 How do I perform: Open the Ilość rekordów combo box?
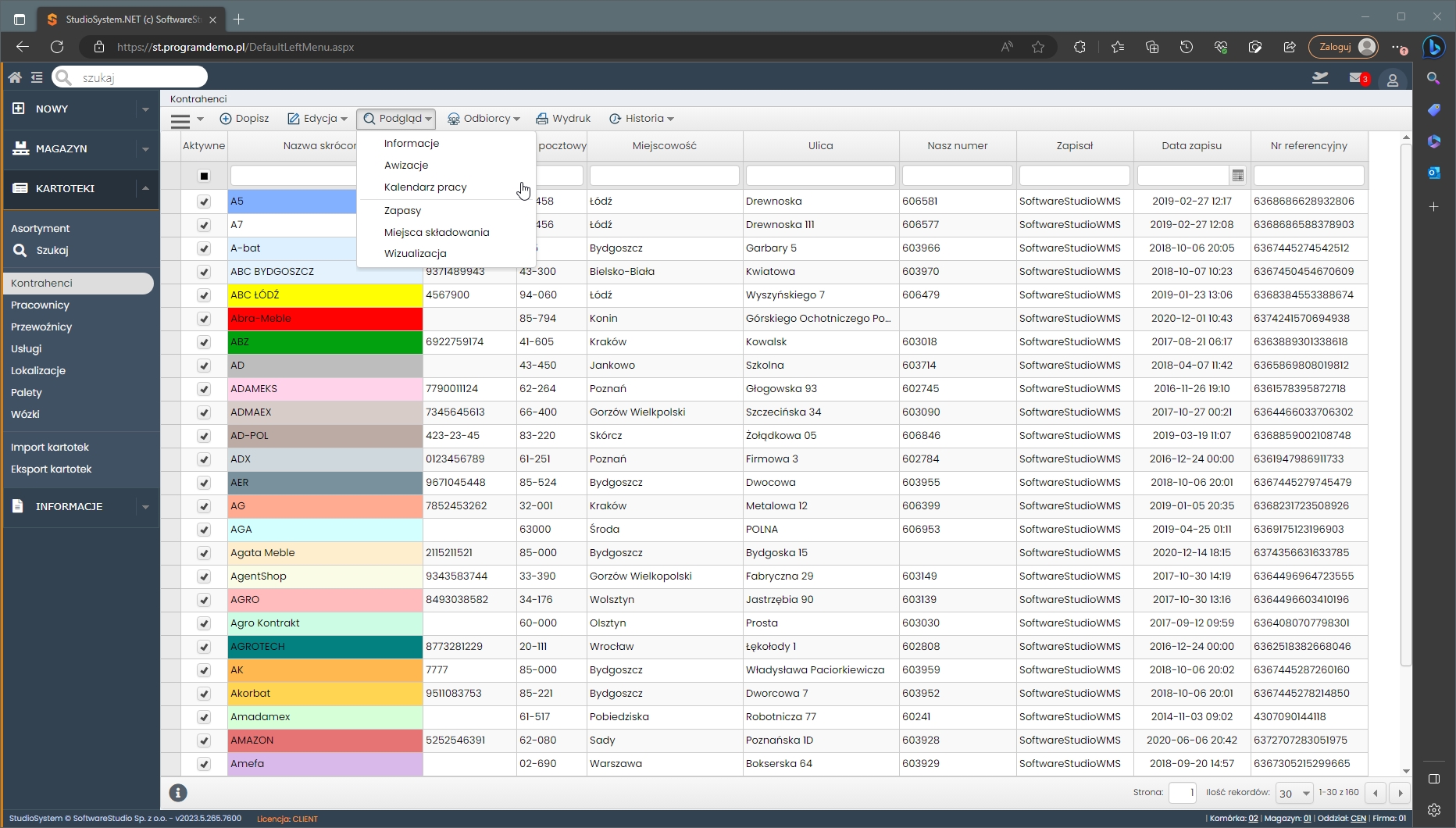(x=1294, y=793)
